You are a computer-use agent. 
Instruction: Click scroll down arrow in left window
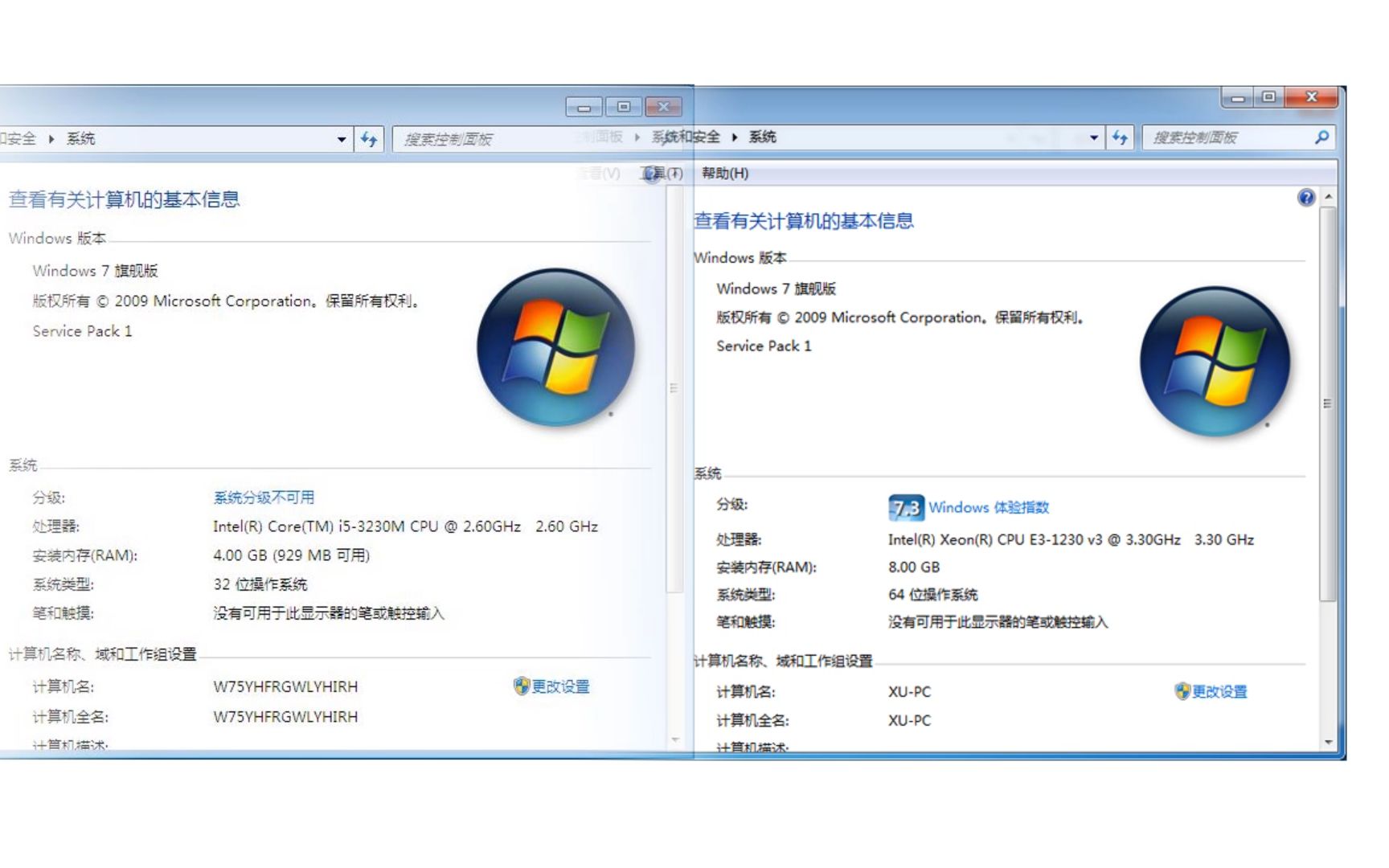point(675,739)
